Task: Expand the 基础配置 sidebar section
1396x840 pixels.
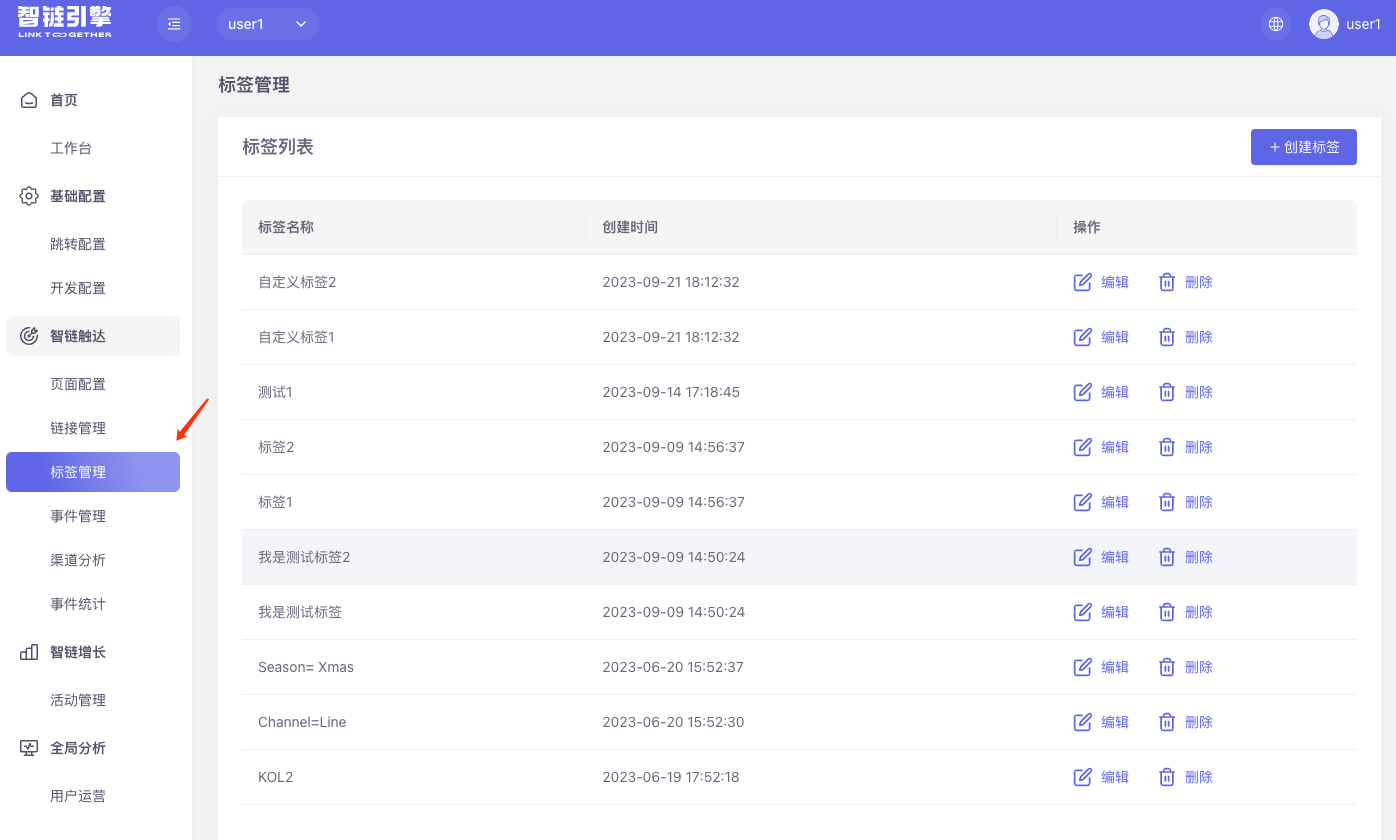Action: (78, 196)
